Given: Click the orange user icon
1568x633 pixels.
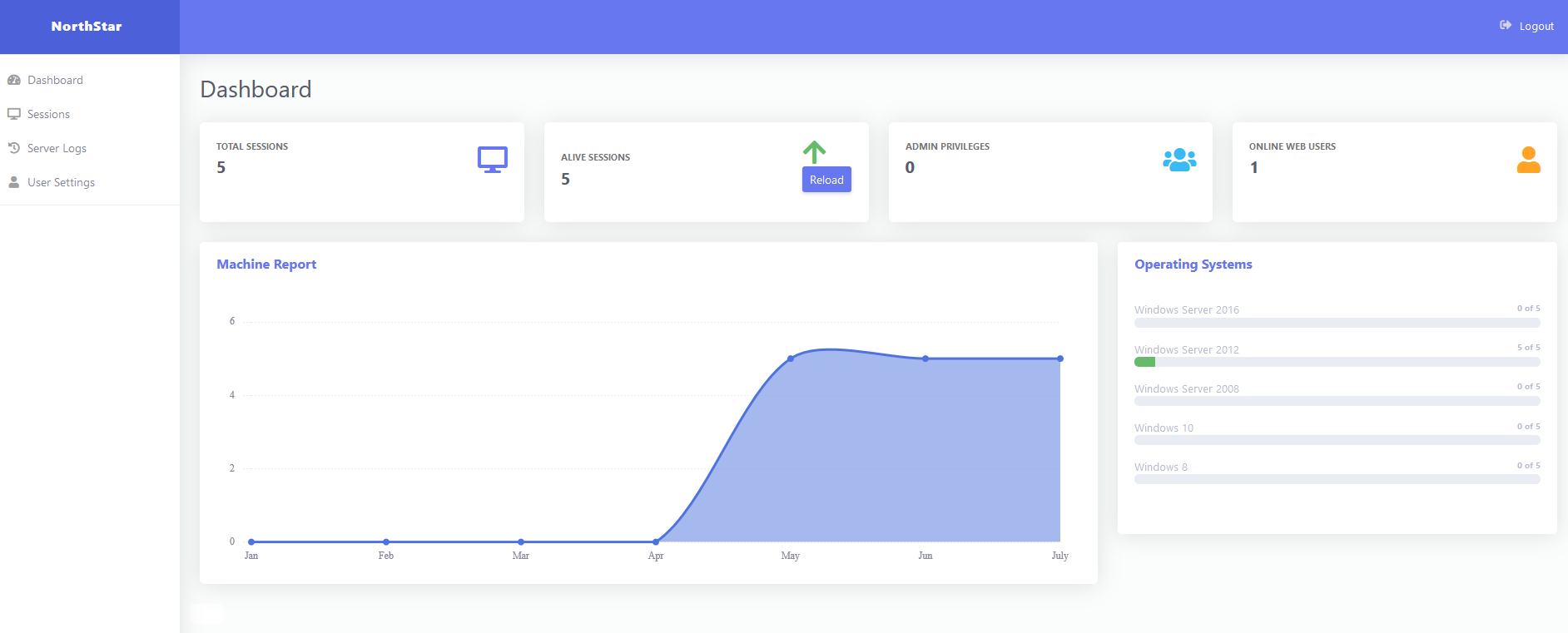Looking at the screenshot, I should point(1529,160).
